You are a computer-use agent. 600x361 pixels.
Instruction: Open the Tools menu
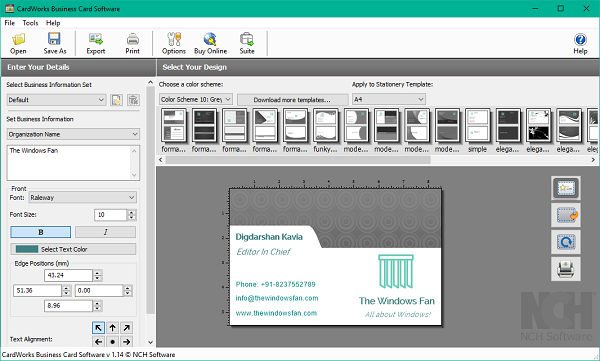click(x=30, y=23)
